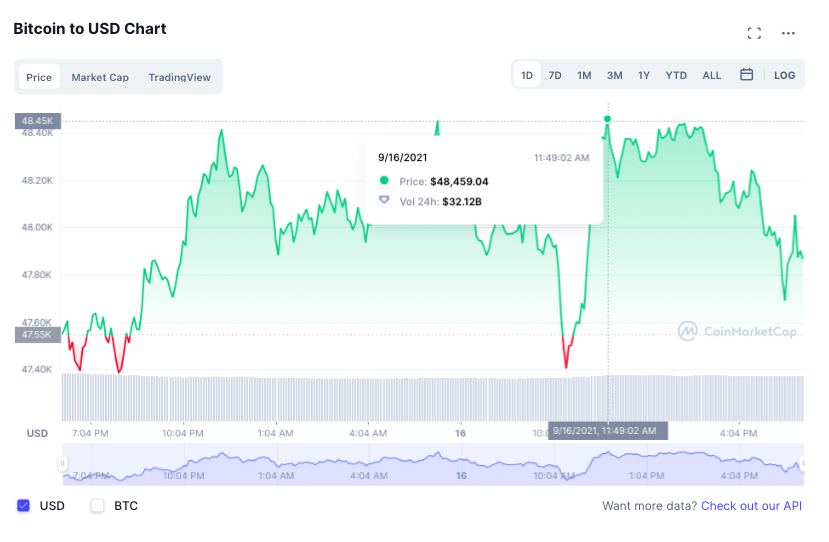
Task: Select the 7D time range
Action: coord(555,75)
